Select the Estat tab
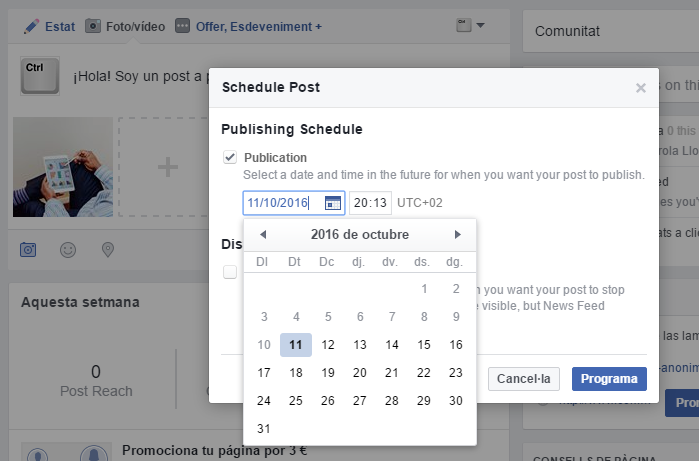 click(x=49, y=27)
